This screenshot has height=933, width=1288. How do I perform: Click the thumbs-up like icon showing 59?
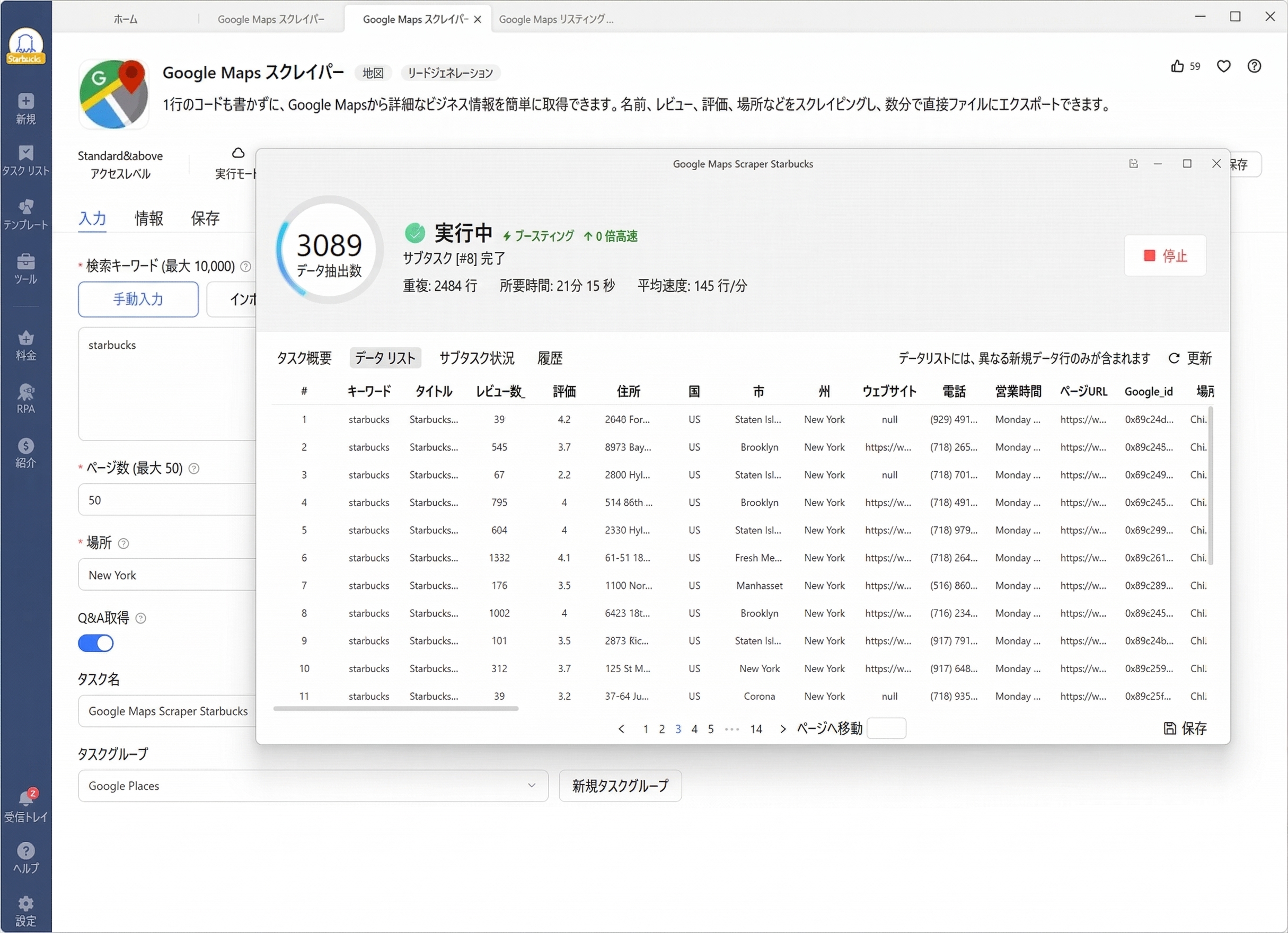click(x=1179, y=66)
